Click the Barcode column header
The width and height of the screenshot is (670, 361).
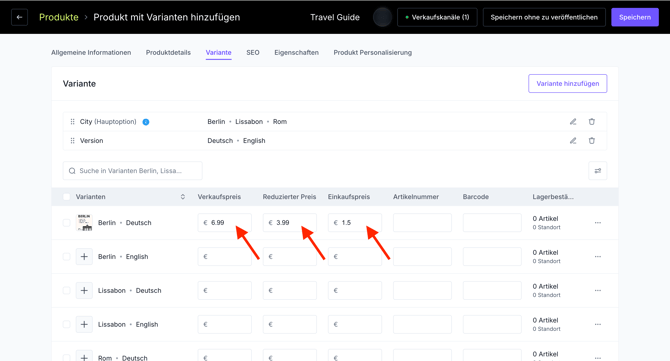tap(476, 197)
